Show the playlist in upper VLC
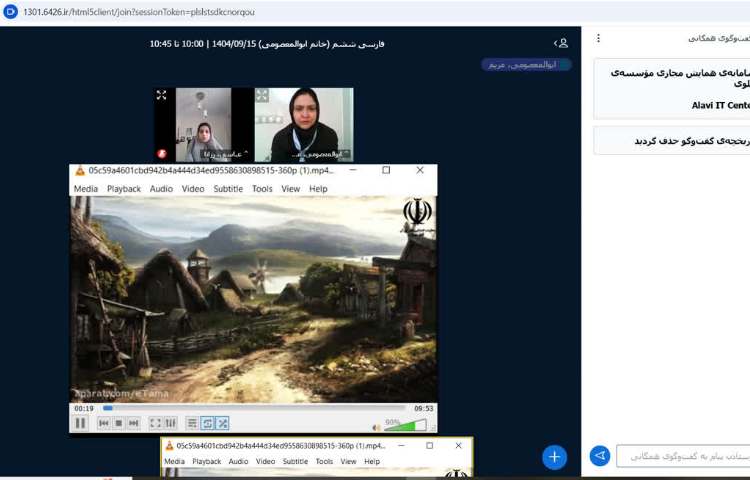Viewport: 750px width, 480px height. (192, 423)
